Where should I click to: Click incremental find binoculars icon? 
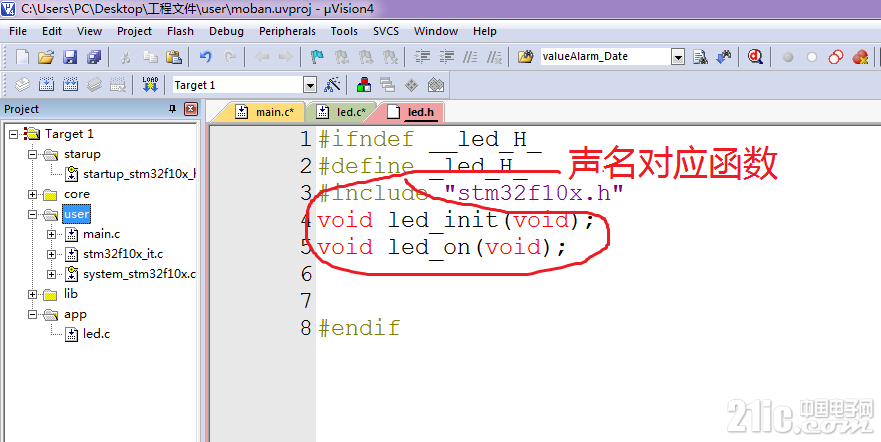(x=724, y=57)
